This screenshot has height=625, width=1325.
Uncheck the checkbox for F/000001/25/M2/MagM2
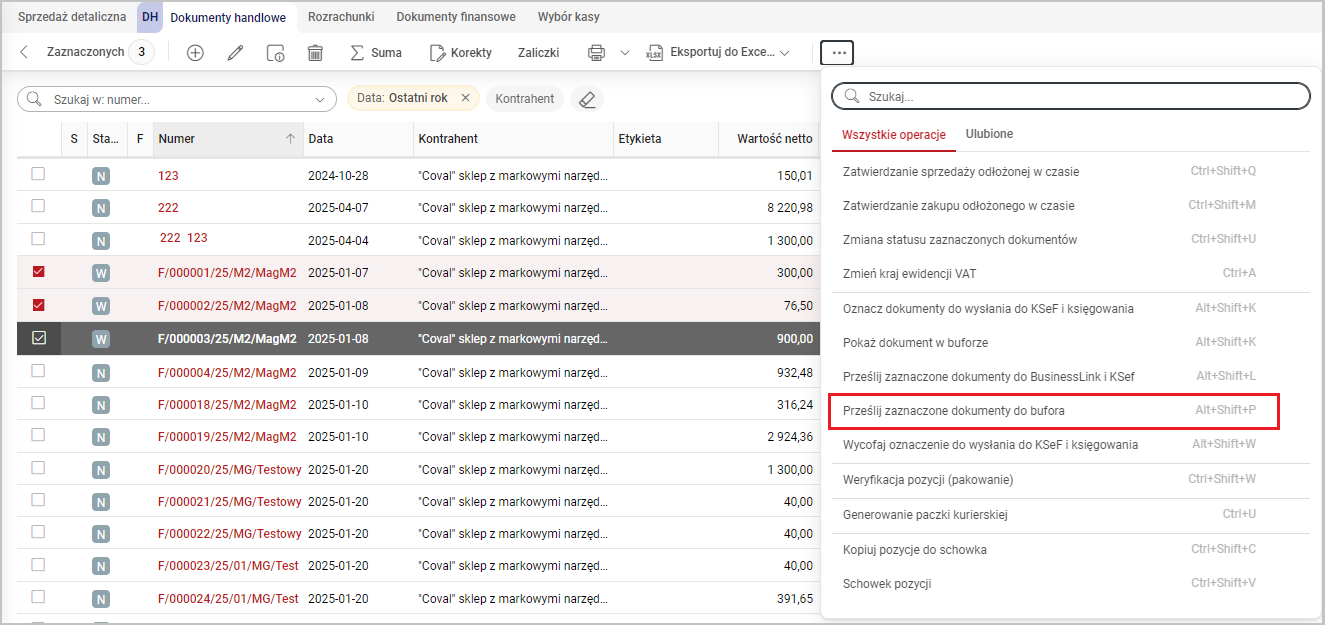tap(38, 271)
